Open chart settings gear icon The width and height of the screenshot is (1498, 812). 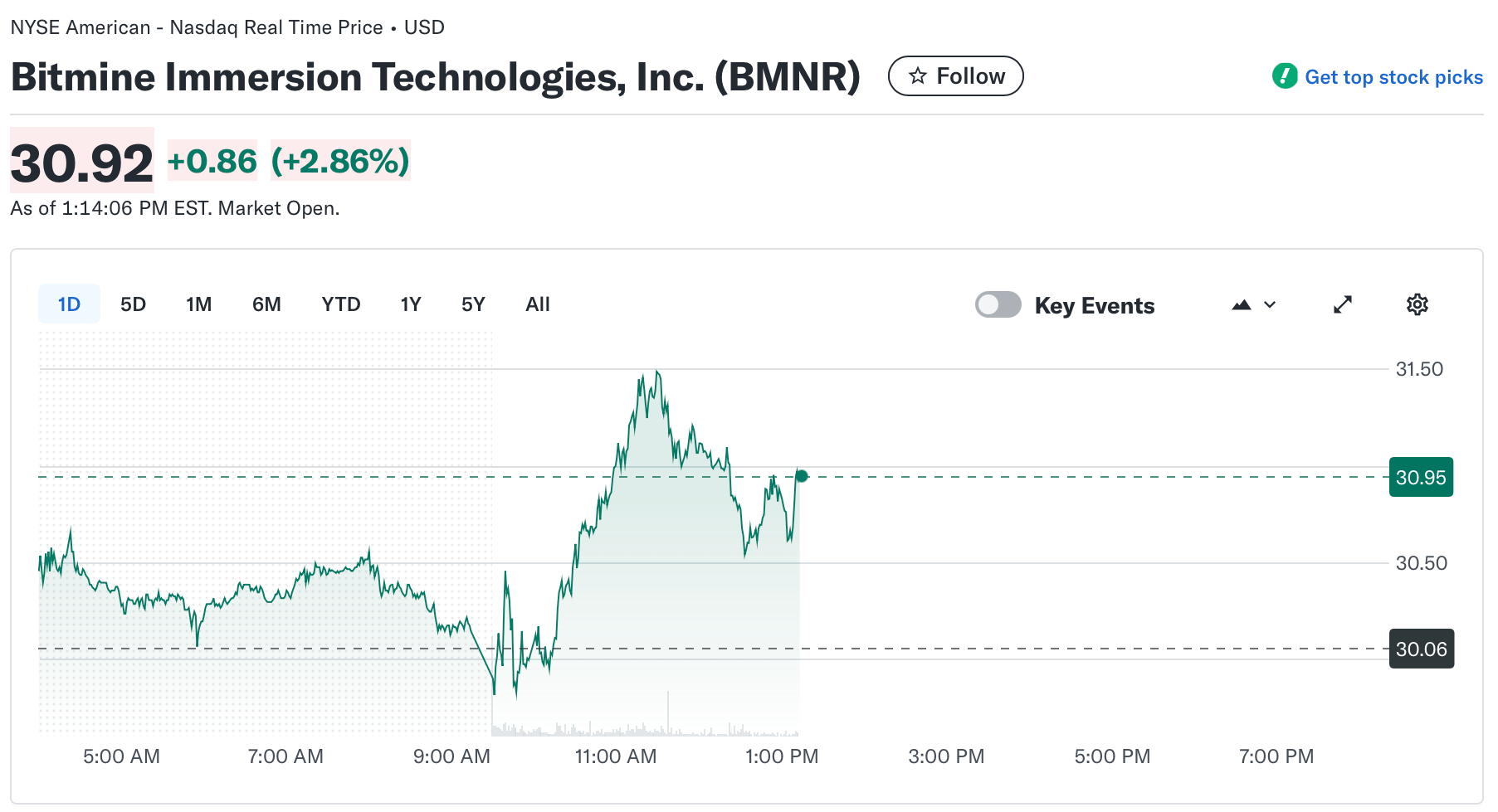coord(1417,304)
